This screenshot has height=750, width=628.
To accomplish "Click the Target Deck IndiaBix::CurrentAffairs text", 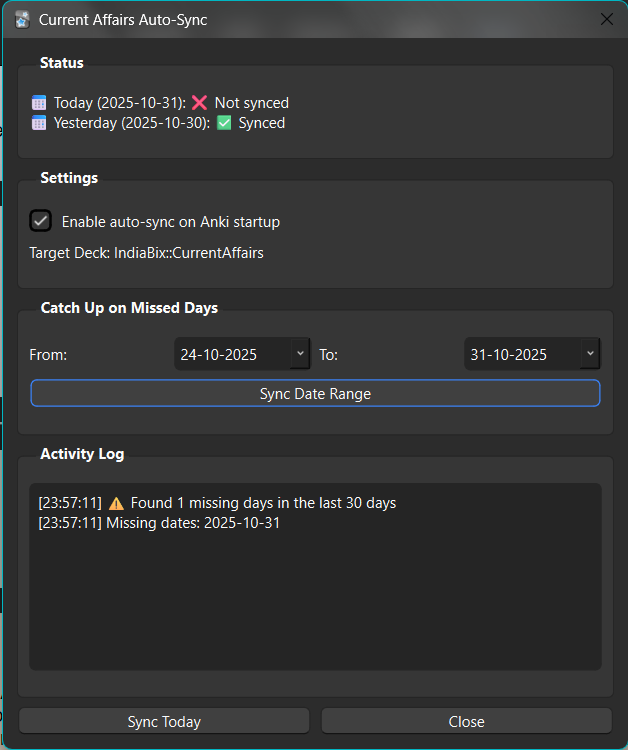I will point(146,253).
